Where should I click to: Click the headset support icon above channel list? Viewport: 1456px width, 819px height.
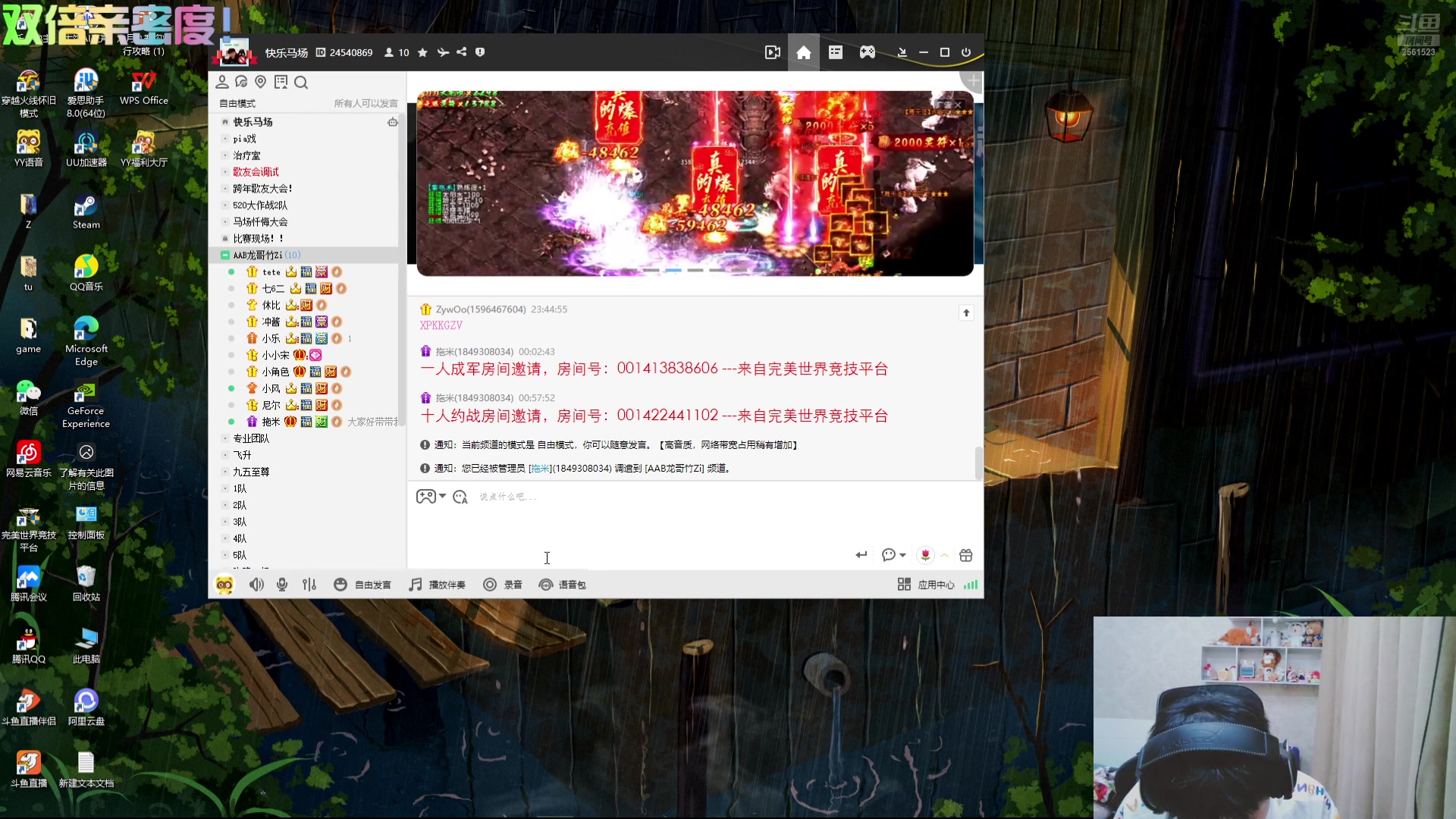click(x=241, y=82)
